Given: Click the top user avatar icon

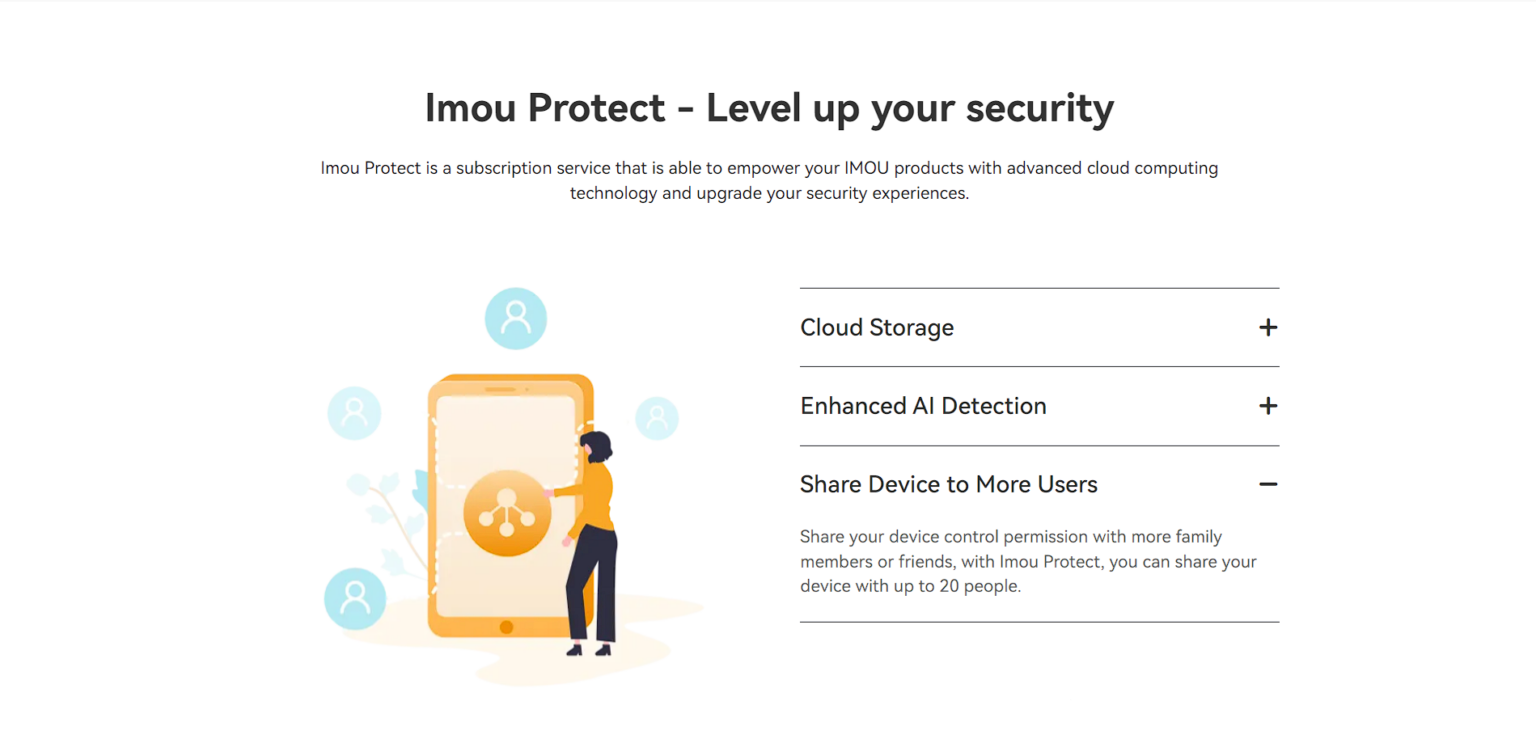Looking at the screenshot, I should pos(516,318).
